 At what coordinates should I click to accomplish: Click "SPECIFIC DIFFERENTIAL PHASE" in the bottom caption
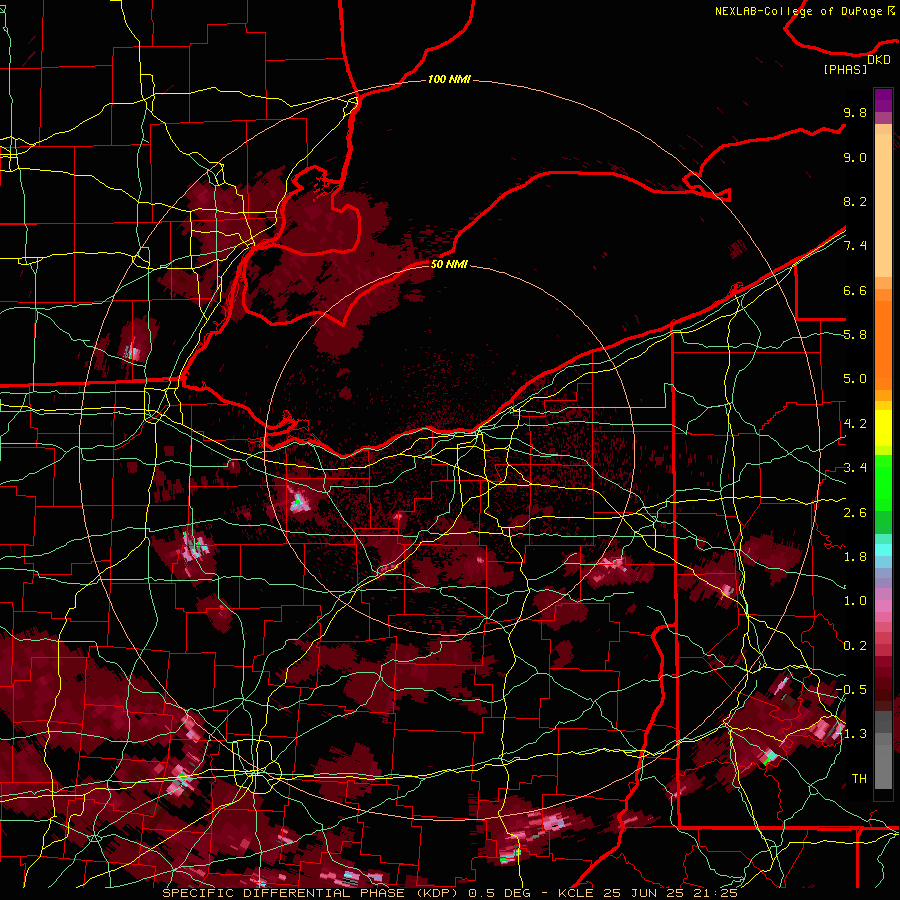click(284, 893)
